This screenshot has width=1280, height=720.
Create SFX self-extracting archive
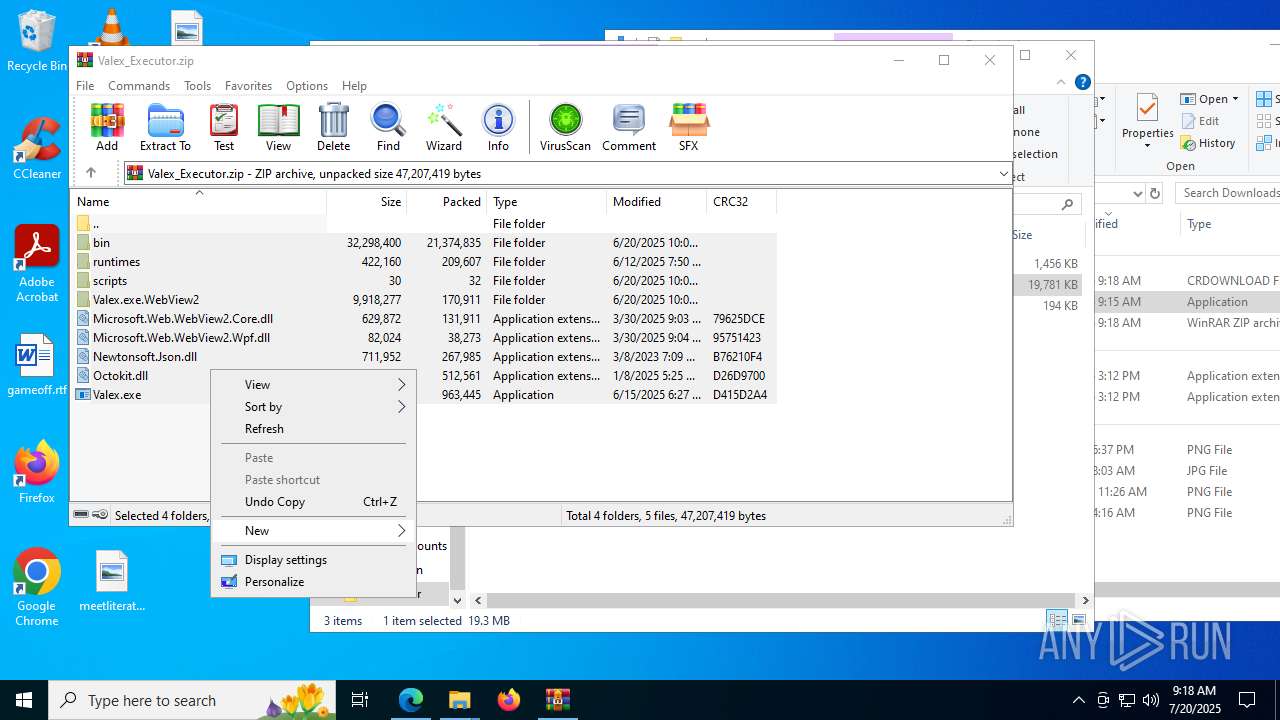point(688,127)
